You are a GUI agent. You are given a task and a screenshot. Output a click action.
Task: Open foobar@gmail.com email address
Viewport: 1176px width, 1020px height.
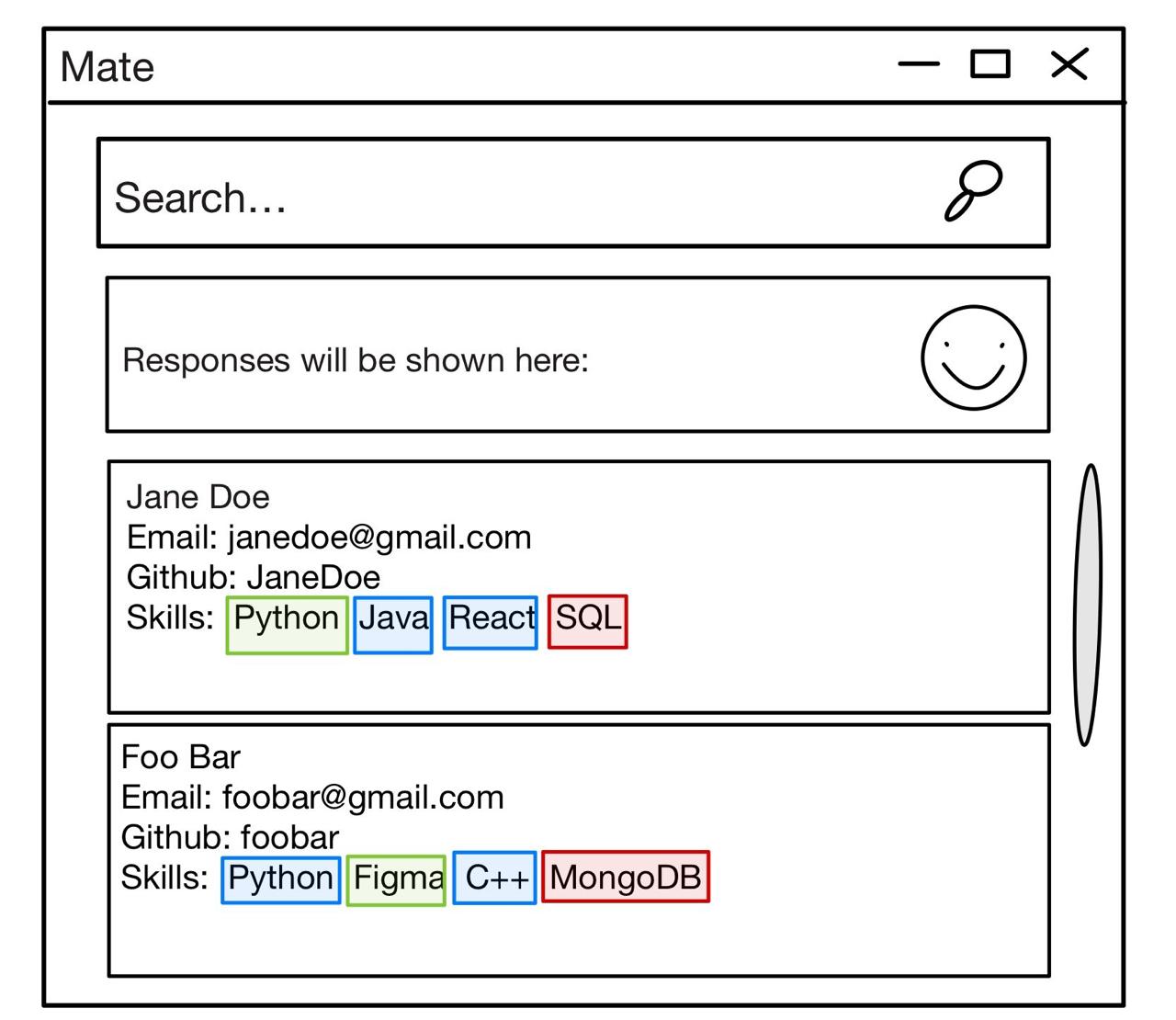tap(363, 798)
